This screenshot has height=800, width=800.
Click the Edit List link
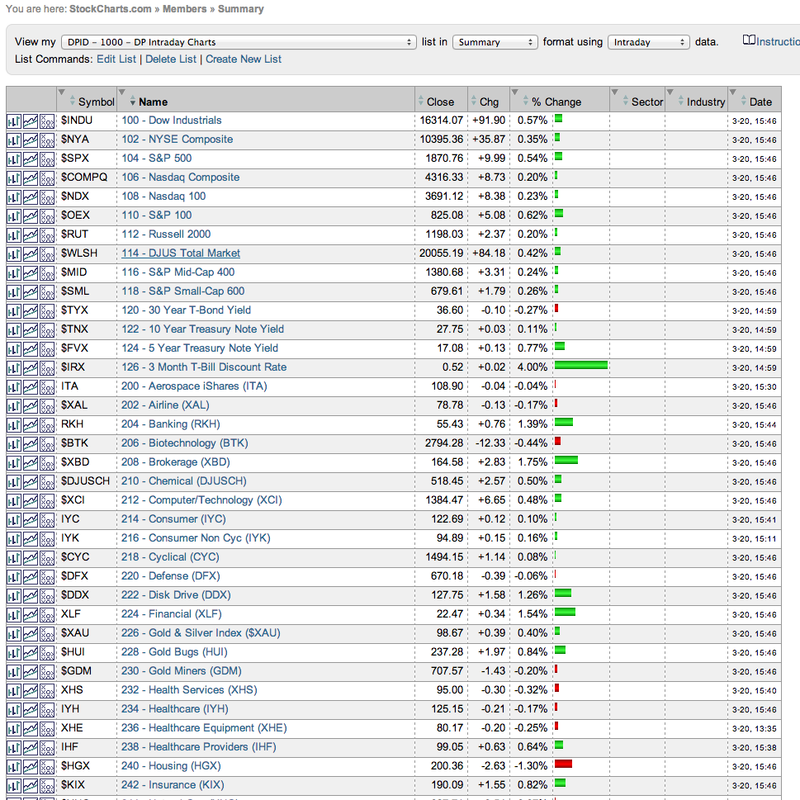[x=116, y=59]
